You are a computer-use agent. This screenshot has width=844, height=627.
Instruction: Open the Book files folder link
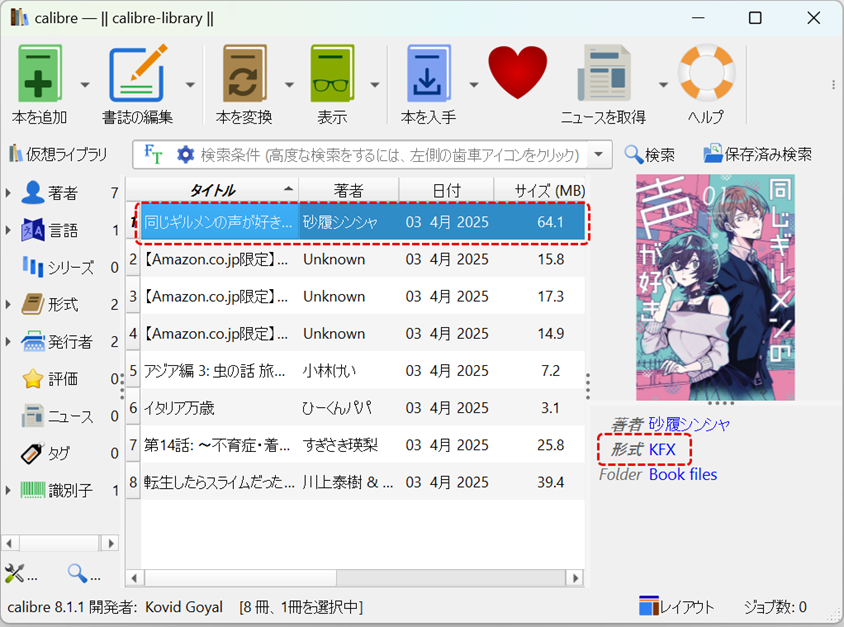pyautogui.click(x=683, y=474)
